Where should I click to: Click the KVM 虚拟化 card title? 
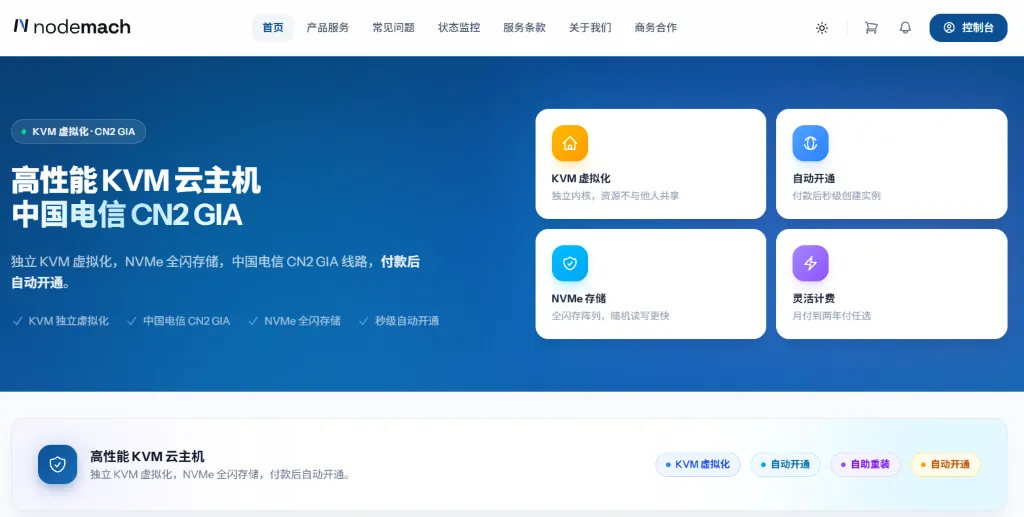coord(581,178)
